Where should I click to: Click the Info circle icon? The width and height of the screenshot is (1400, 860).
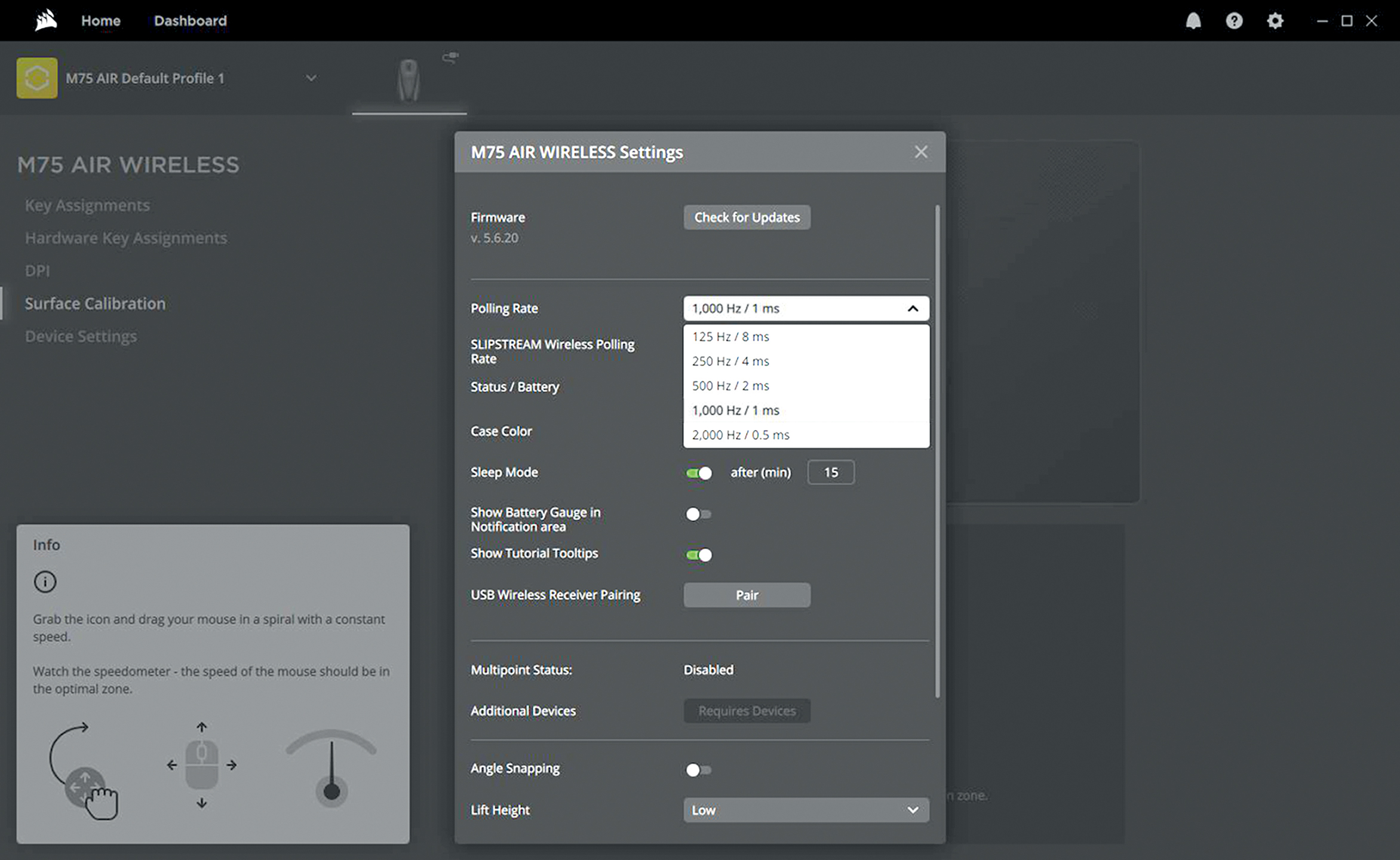(45, 581)
